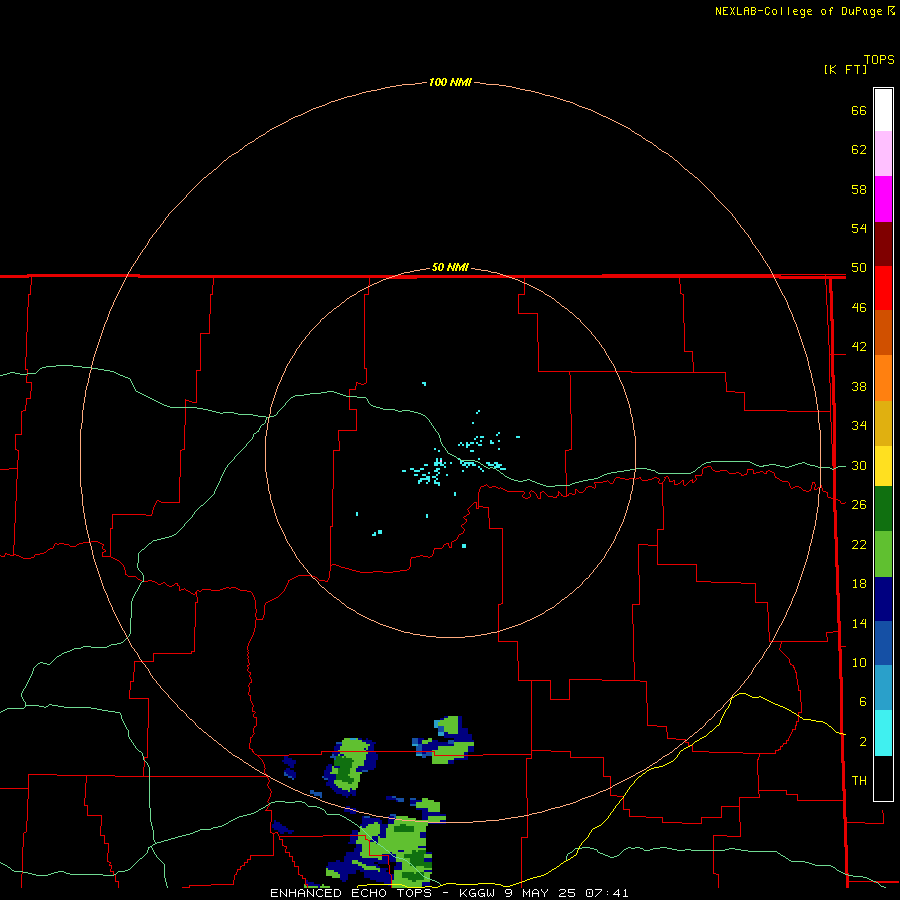Click the 100 NMI range ring label
The image size is (900, 900).
(x=450, y=83)
